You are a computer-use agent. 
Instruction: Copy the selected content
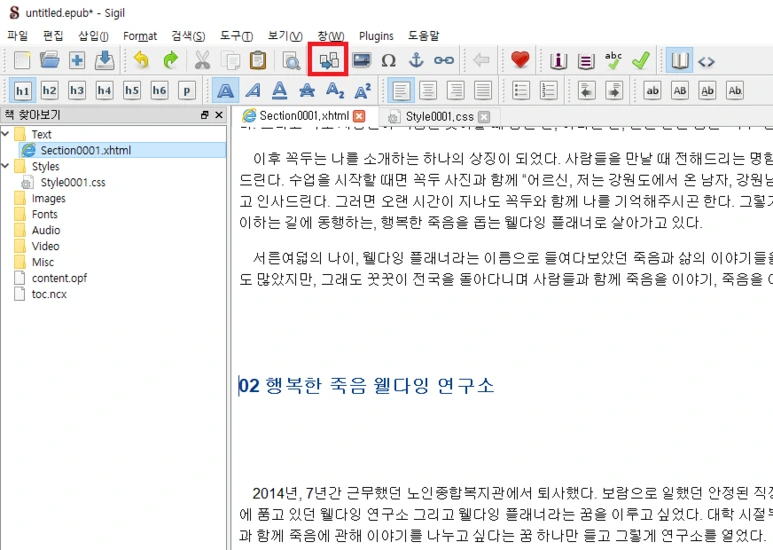[230, 60]
